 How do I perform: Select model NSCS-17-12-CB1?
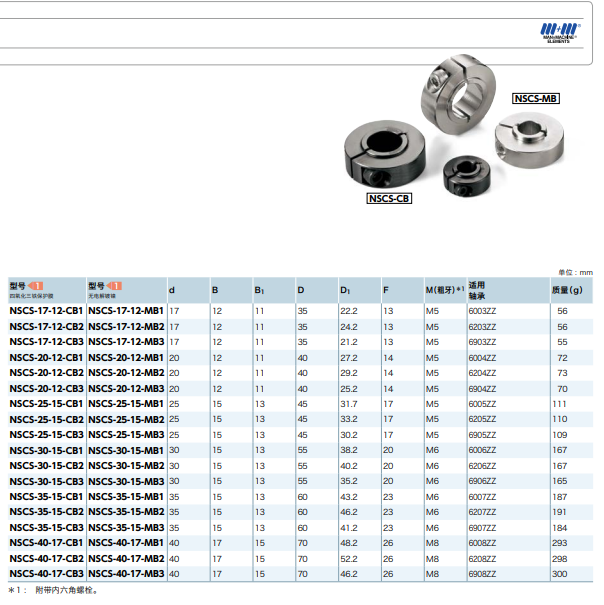point(46,311)
